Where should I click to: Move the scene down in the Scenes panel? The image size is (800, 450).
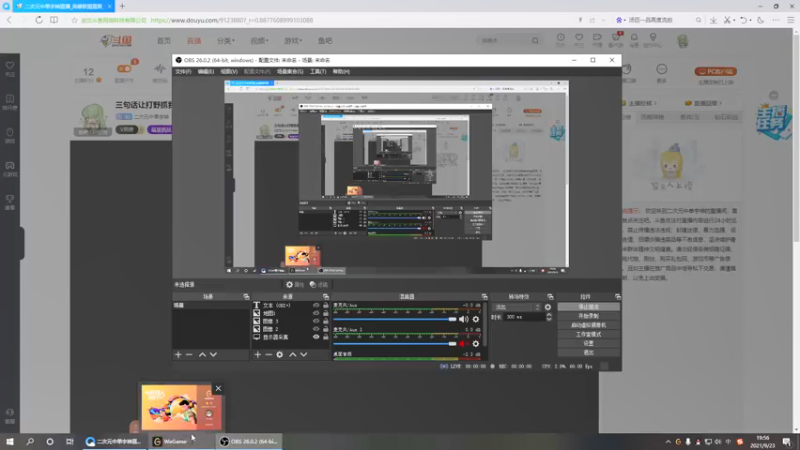[x=213, y=355]
